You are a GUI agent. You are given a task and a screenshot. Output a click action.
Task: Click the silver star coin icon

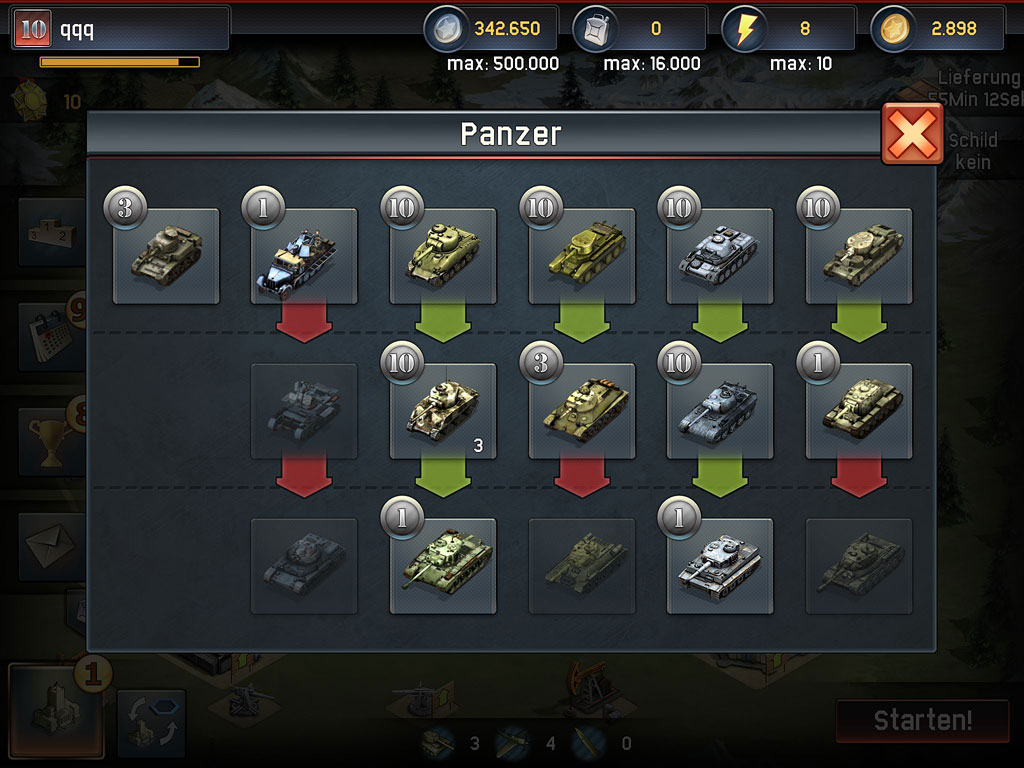point(447,29)
